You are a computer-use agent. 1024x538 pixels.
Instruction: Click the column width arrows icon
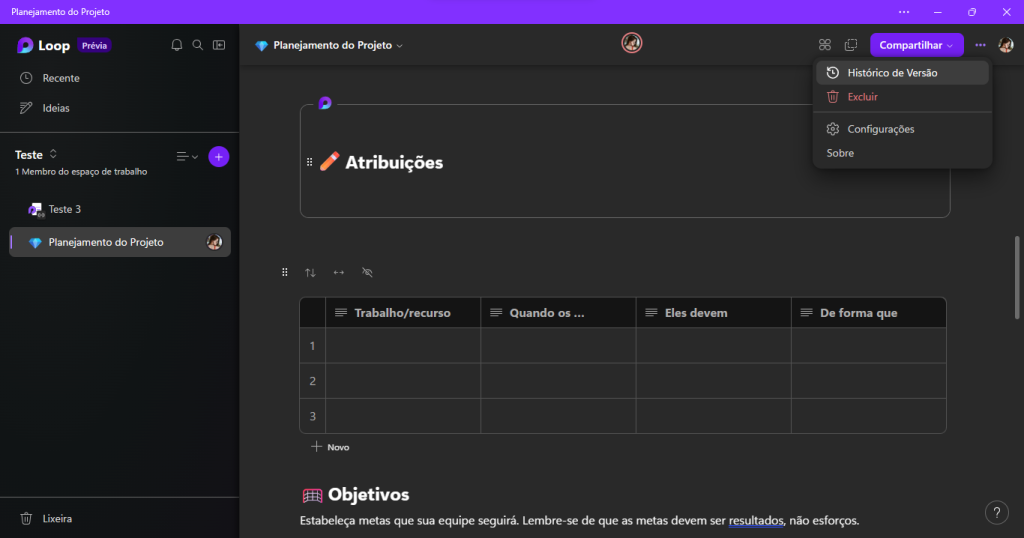click(x=338, y=272)
